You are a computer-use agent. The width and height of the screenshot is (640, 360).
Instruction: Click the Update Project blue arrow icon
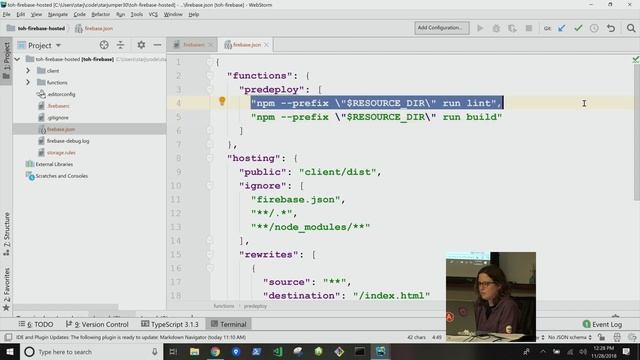click(562, 28)
